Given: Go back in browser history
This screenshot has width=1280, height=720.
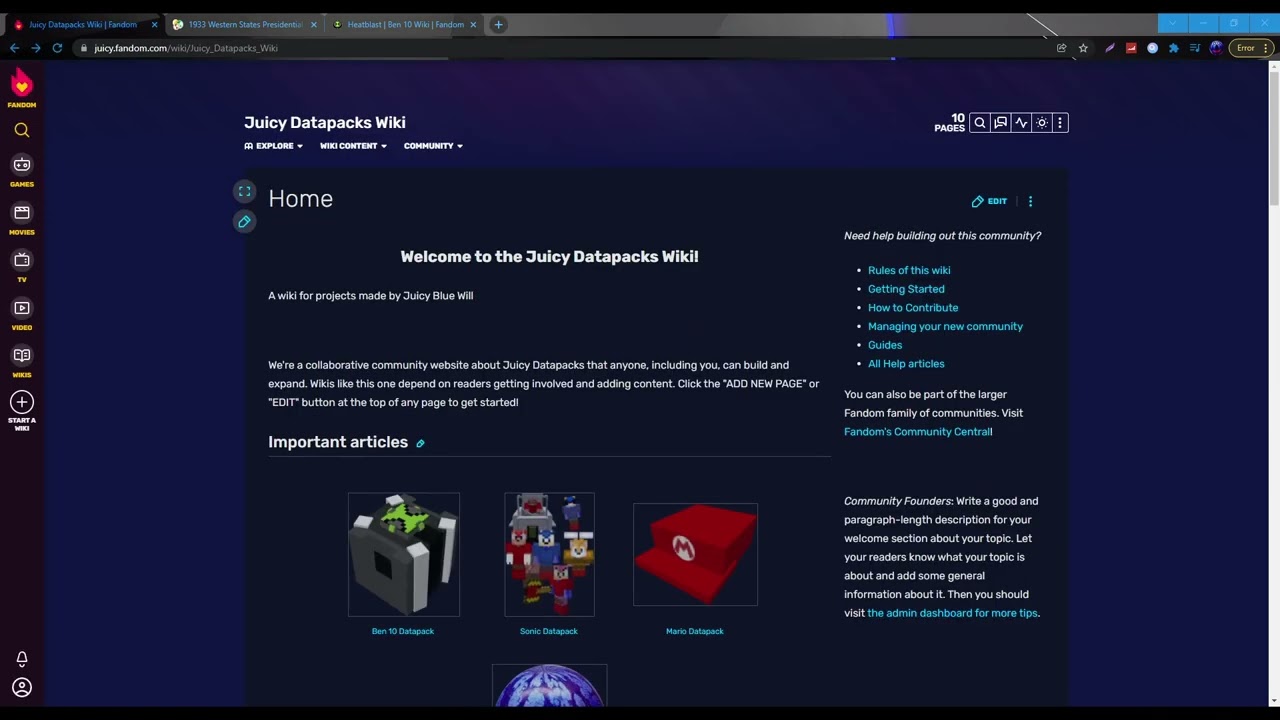Looking at the screenshot, I should click(14, 48).
